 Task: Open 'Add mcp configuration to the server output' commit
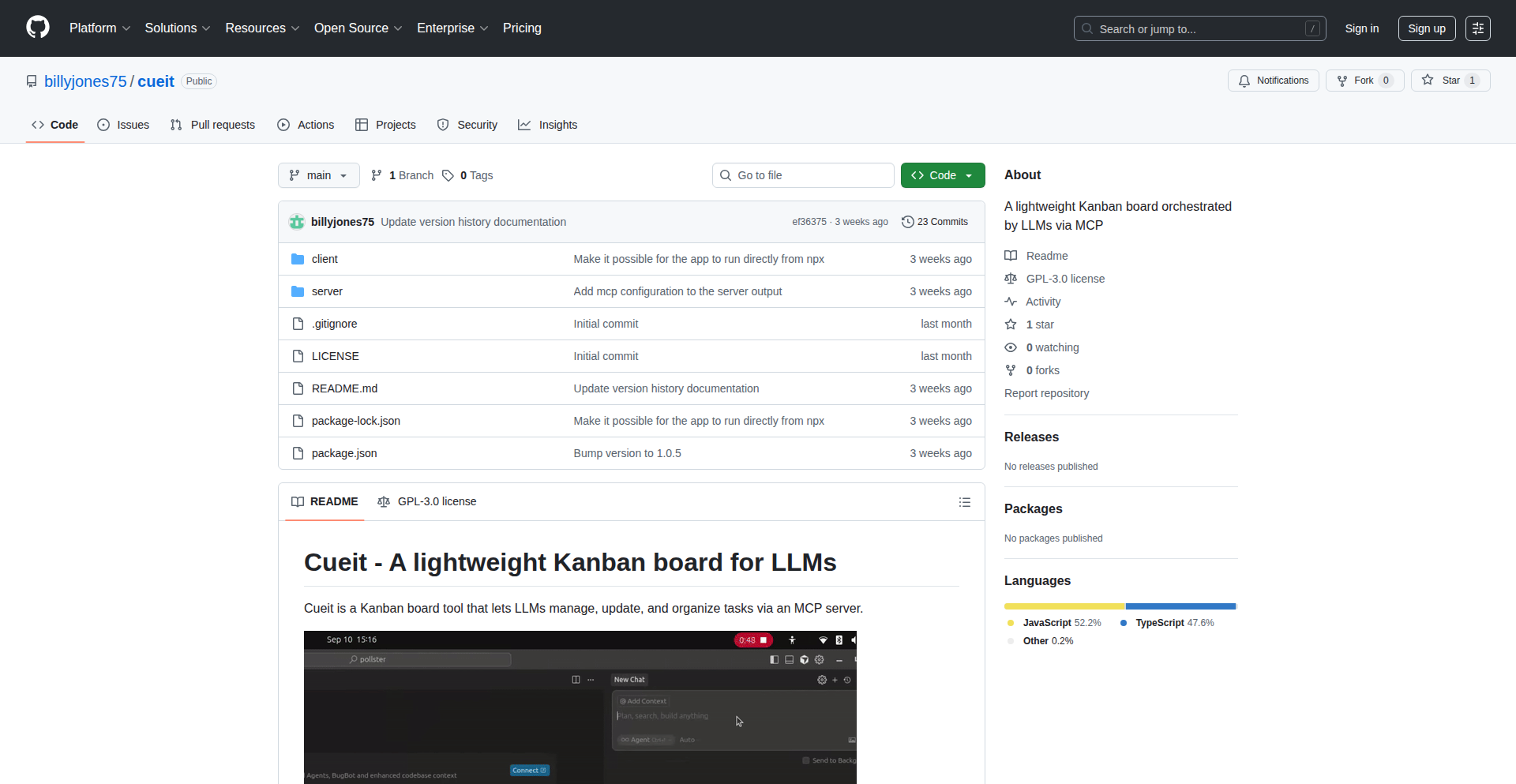[x=677, y=291]
